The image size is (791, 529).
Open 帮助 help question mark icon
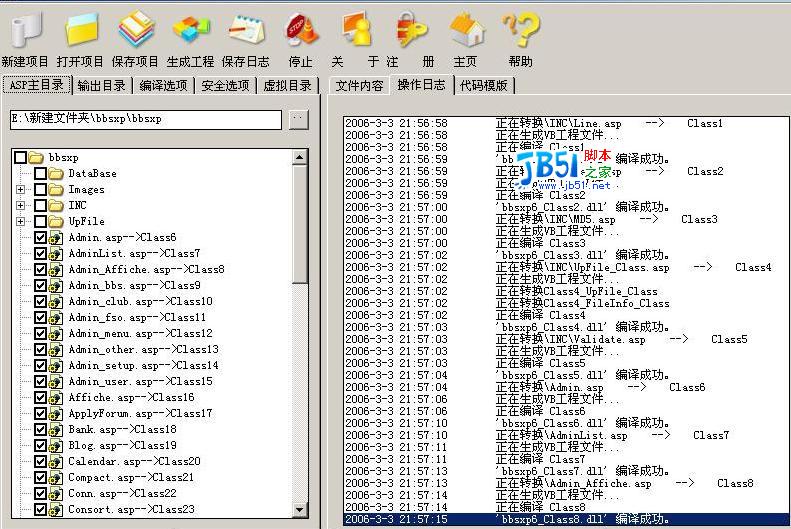pos(522,29)
